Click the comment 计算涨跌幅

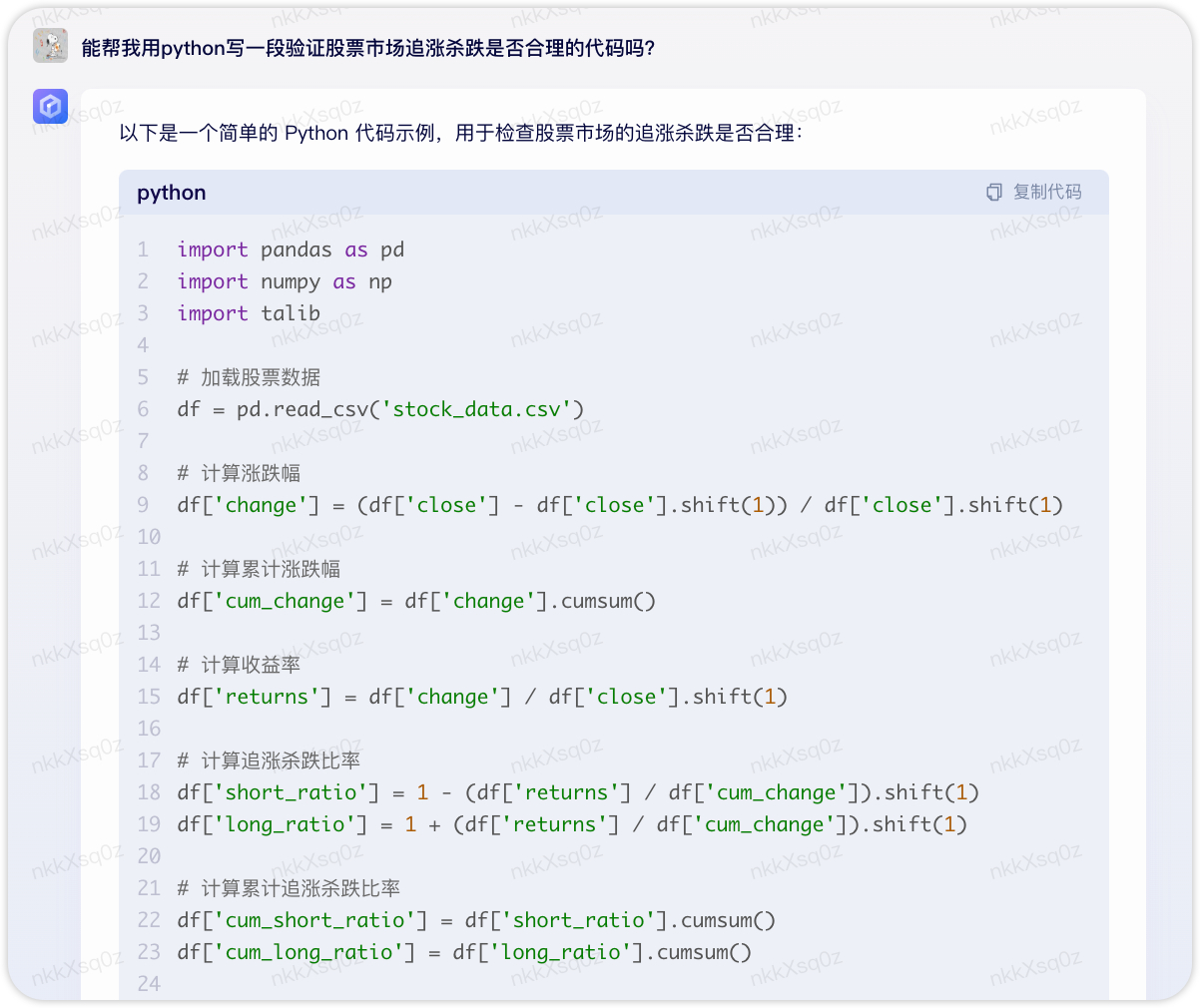coord(240,473)
